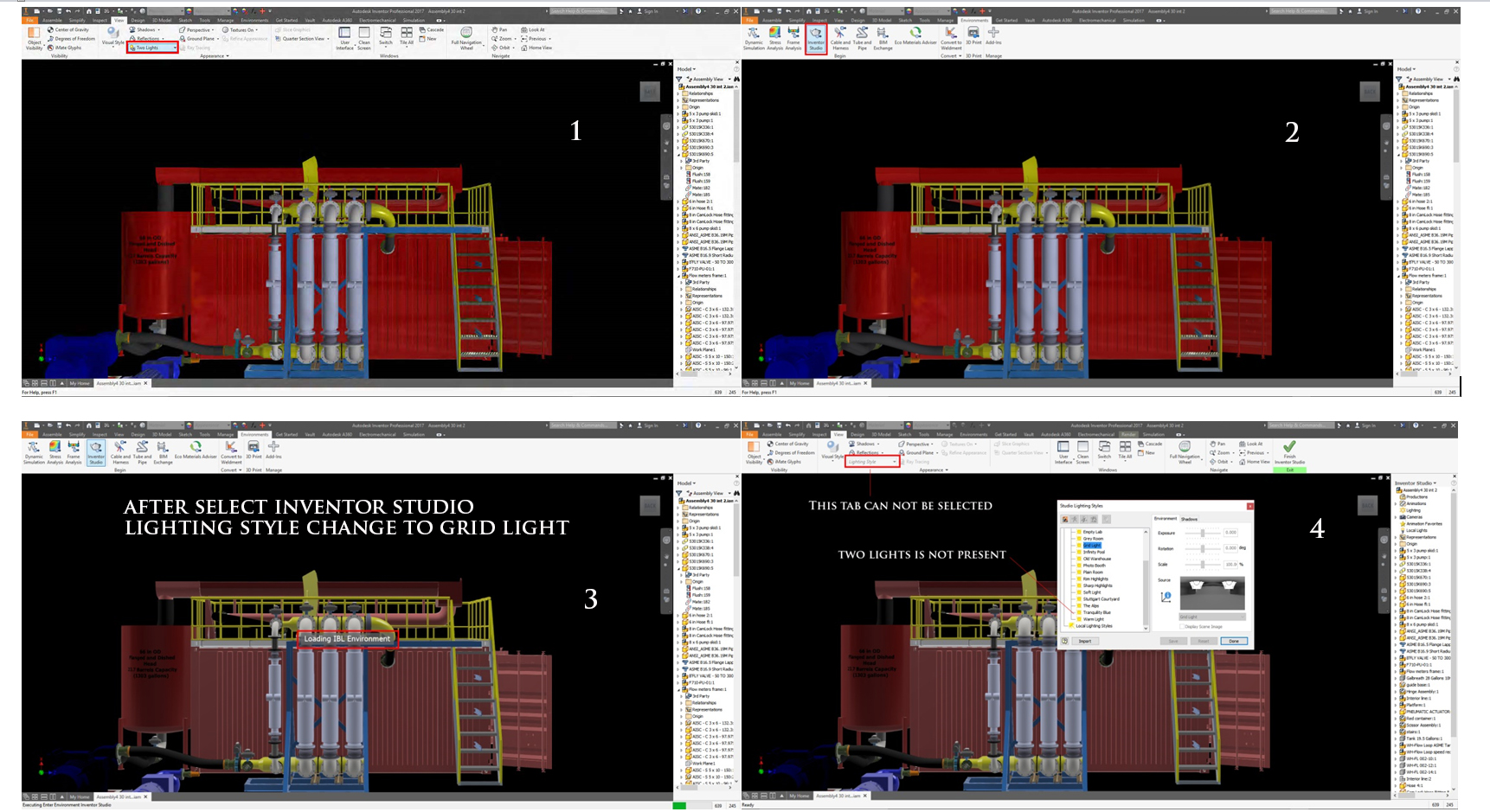1490x812 pixels.
Task: Click new lighting style icon in Studio Lighting Styles dialog
Action: coord(1065,519)
